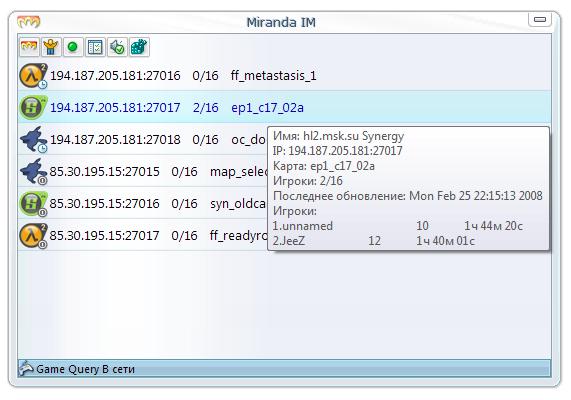The image size is (571, 400).
Task: Open the options checklist toolbar icon
Action: tap(95, 47)
